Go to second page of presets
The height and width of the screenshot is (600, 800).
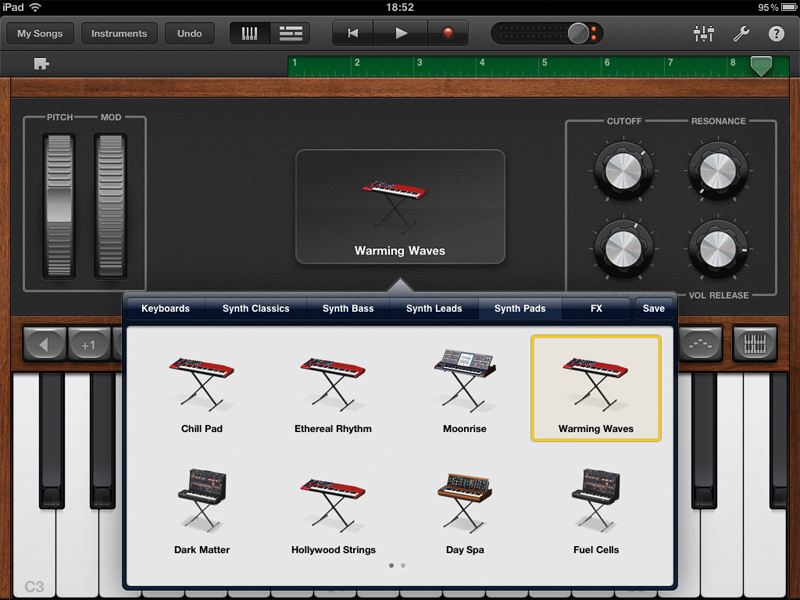(x=403, y=565)
